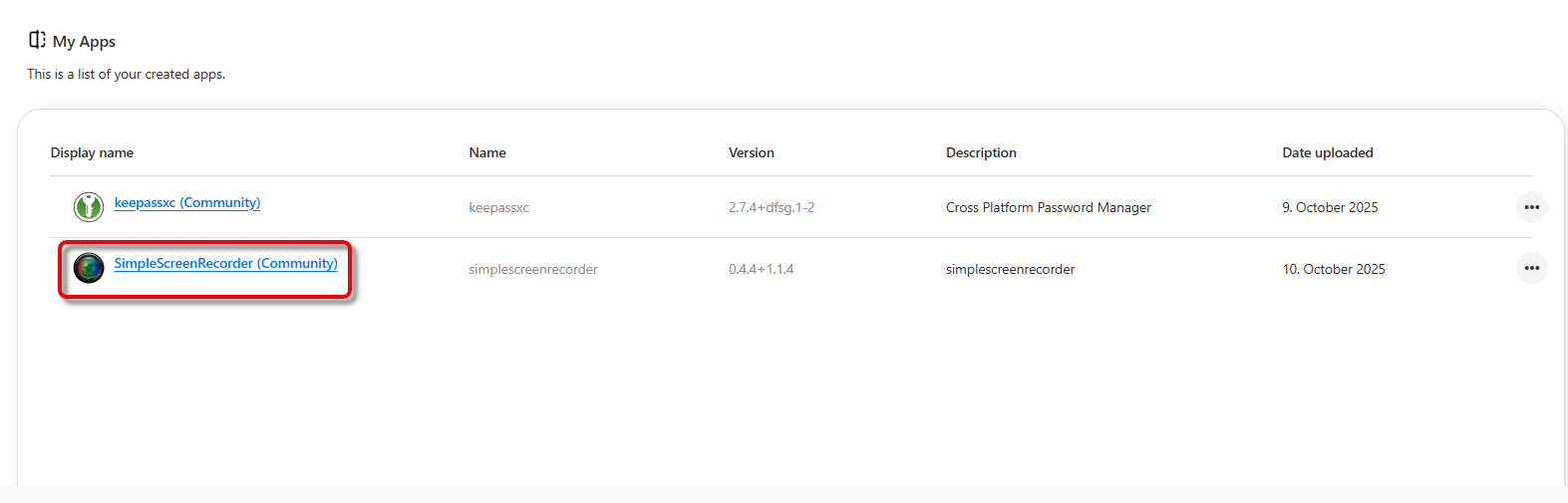Screen dimensions: 1568x503
Task: Click the My Apps heading text
Action: coord(84,42)
